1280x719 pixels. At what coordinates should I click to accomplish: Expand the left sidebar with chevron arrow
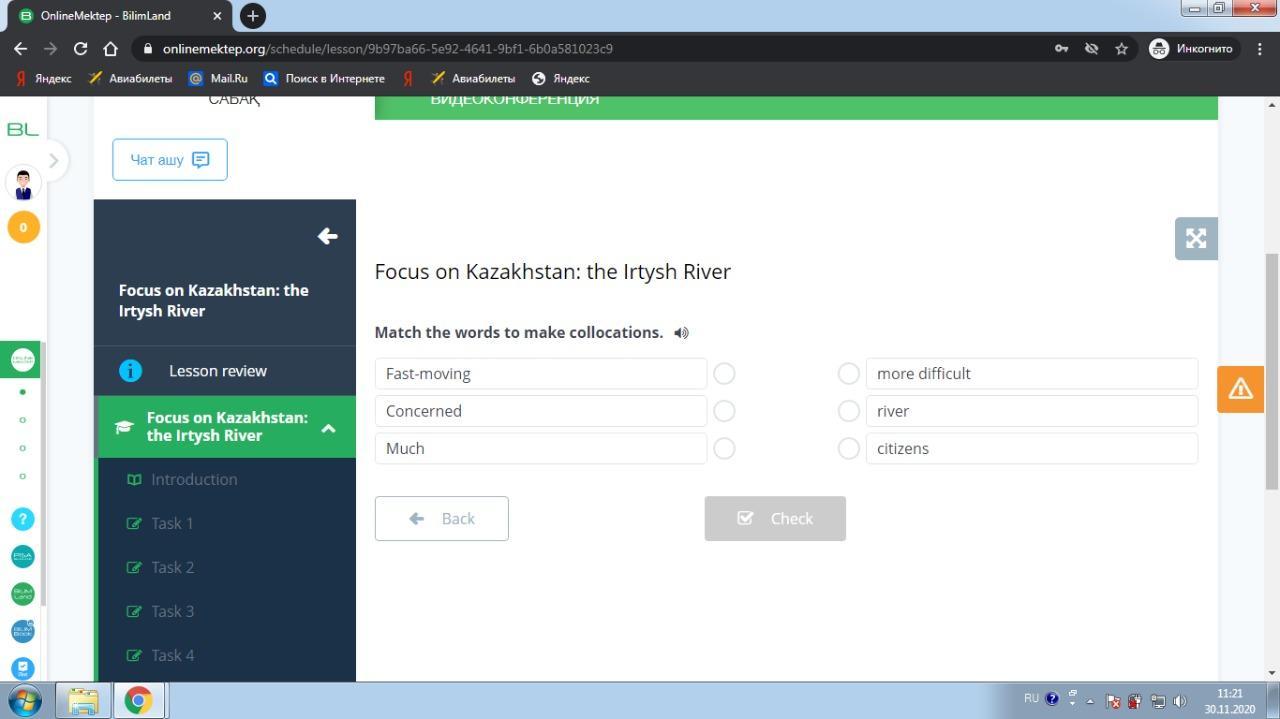coord(53,160)
